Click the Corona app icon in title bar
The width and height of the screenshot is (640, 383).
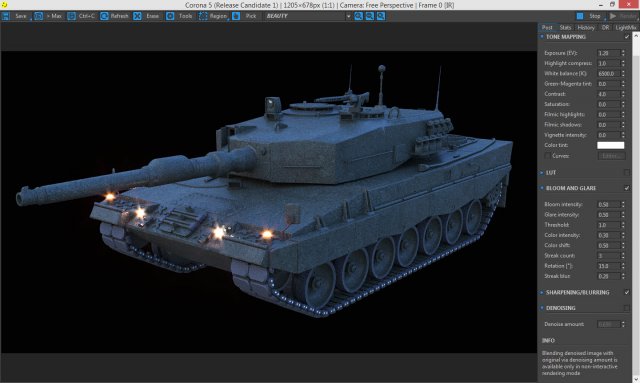[x=4, y=5]
